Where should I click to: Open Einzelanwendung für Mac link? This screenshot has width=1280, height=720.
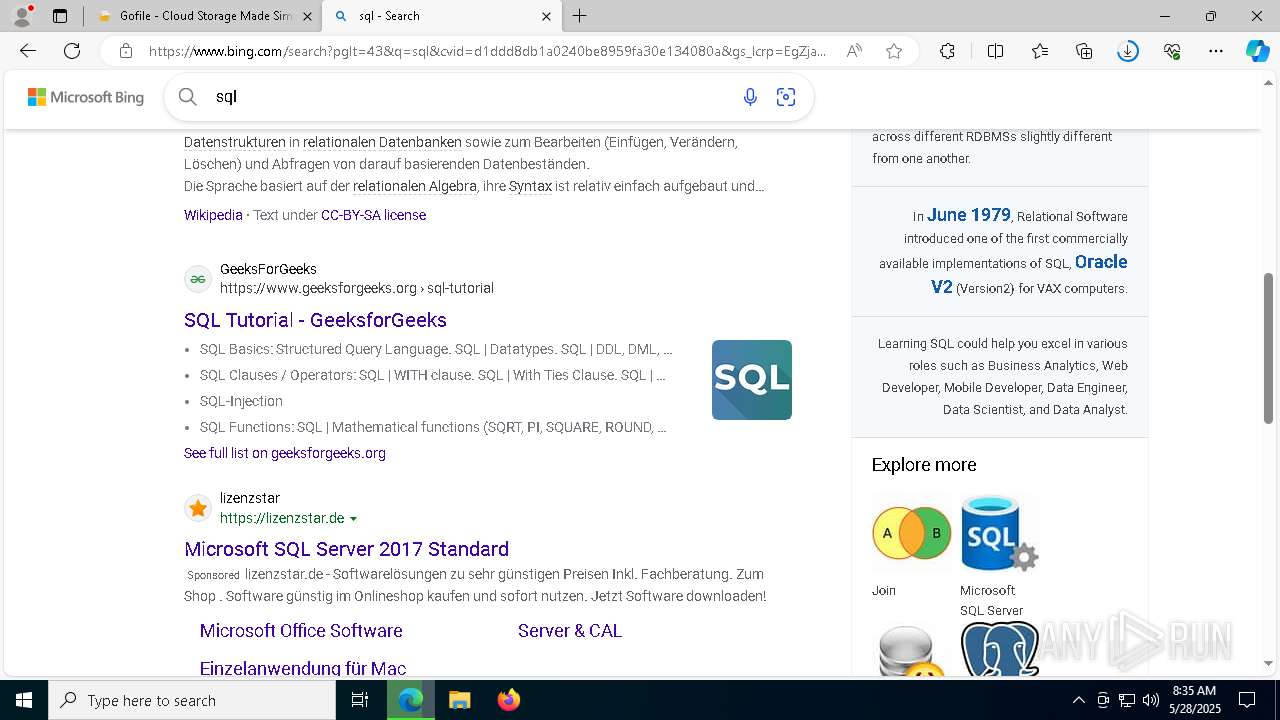303,668
